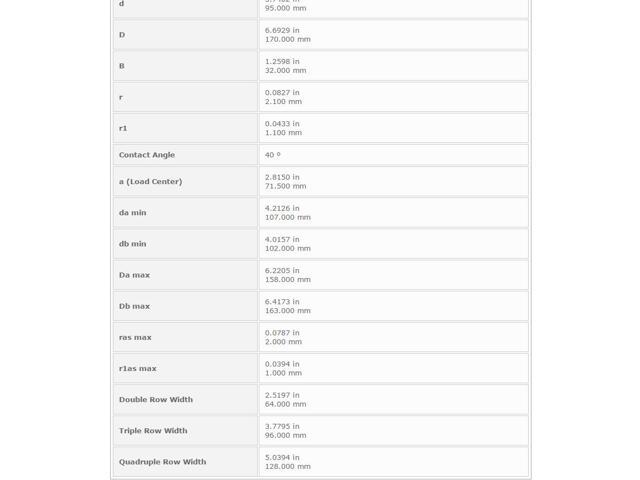Click the Contact Angle label cell
This screenshot has width=640, height=480.
185,155
